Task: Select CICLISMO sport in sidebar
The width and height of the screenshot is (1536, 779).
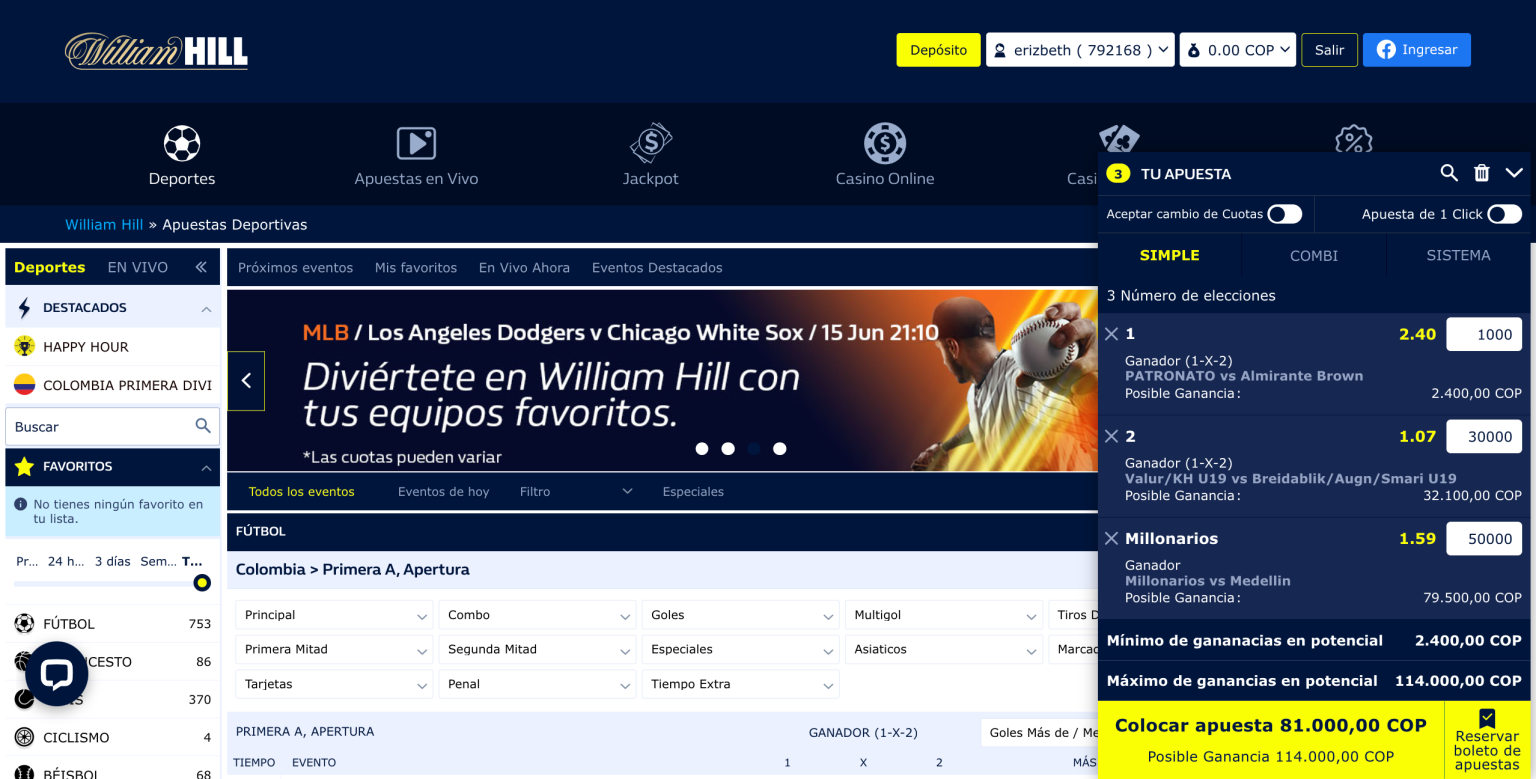Action: coord(112,738)
